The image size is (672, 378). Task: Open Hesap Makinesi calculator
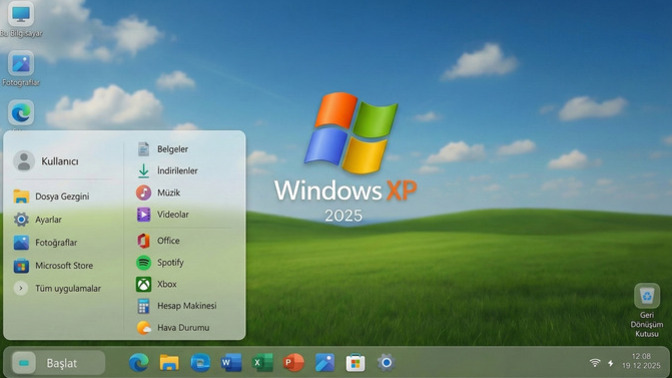177,306
